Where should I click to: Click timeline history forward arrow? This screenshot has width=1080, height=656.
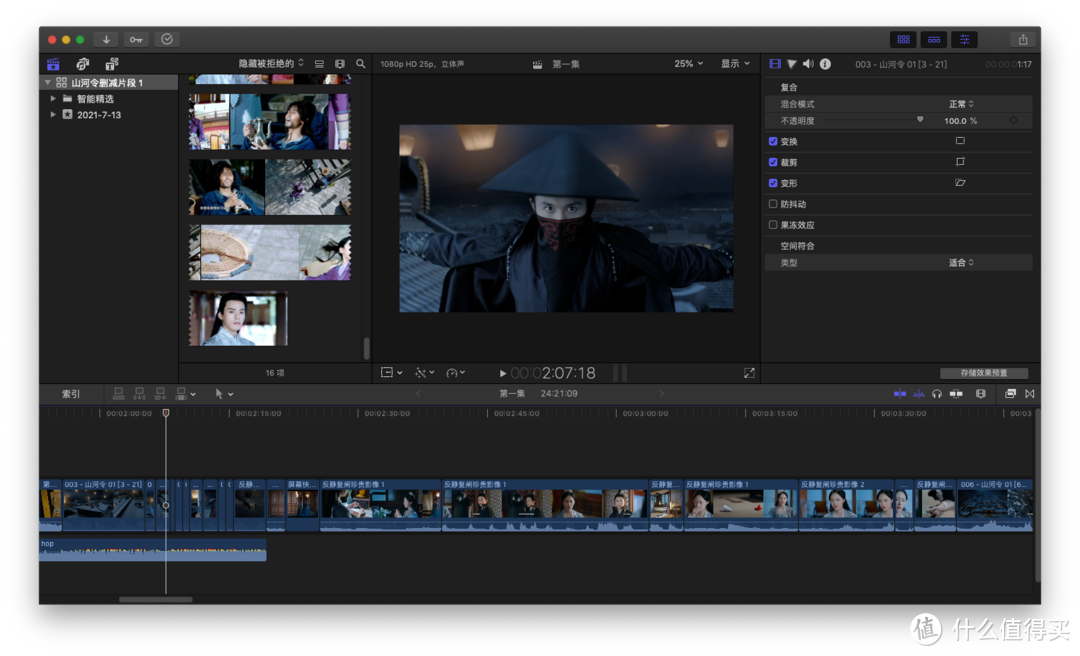[662, 393]
